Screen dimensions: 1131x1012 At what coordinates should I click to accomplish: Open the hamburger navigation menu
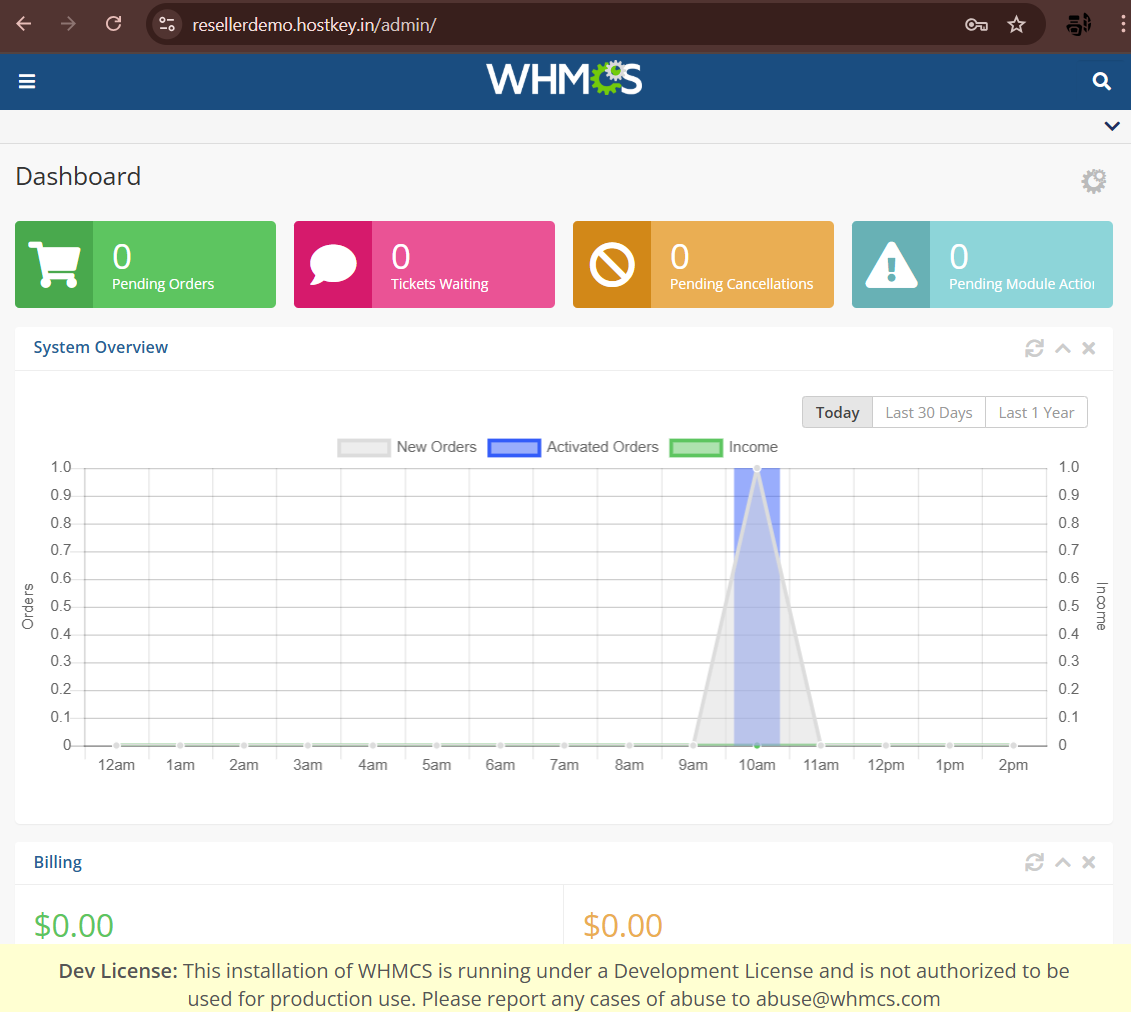(27, 81)
